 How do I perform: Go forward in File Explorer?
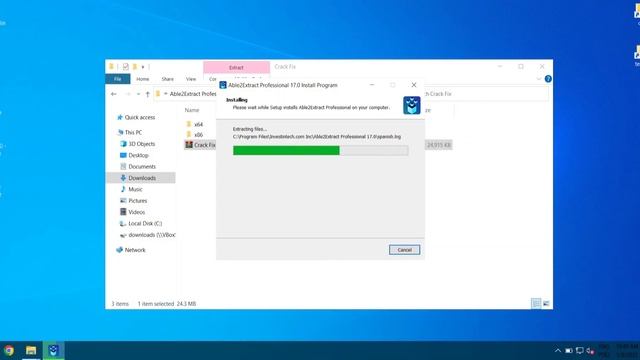(x=127, y=94)
